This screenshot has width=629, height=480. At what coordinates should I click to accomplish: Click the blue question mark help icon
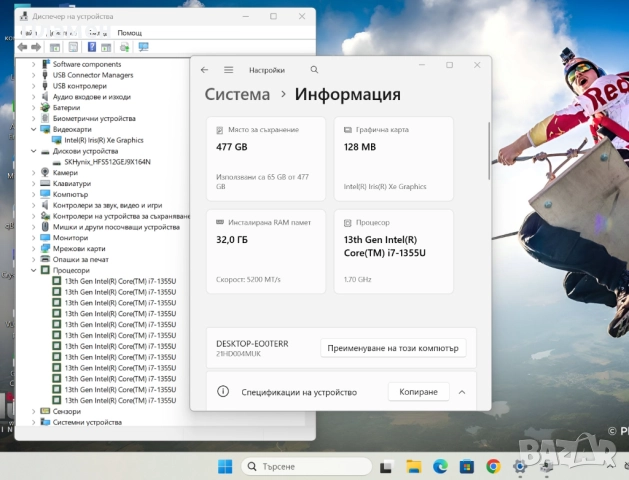[x=91, y=47]
